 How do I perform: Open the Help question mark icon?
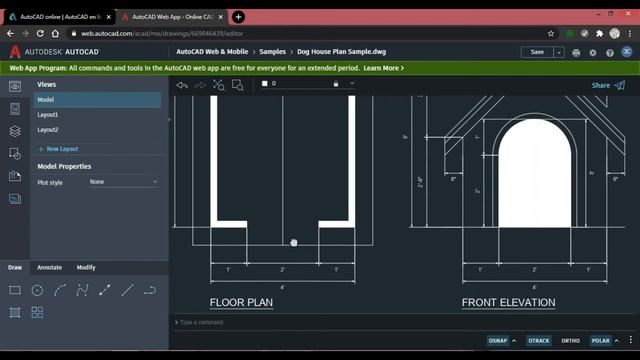[610, 53]
